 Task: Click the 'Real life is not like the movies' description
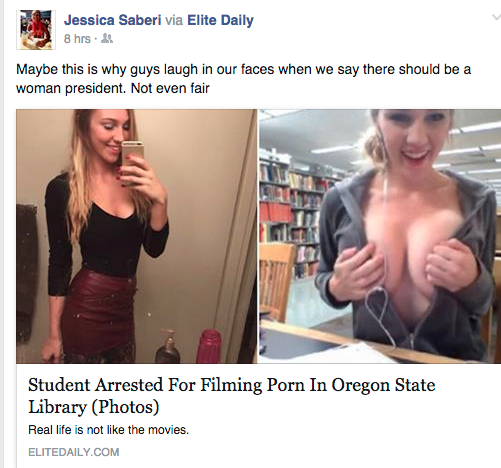tap(109, 430)
